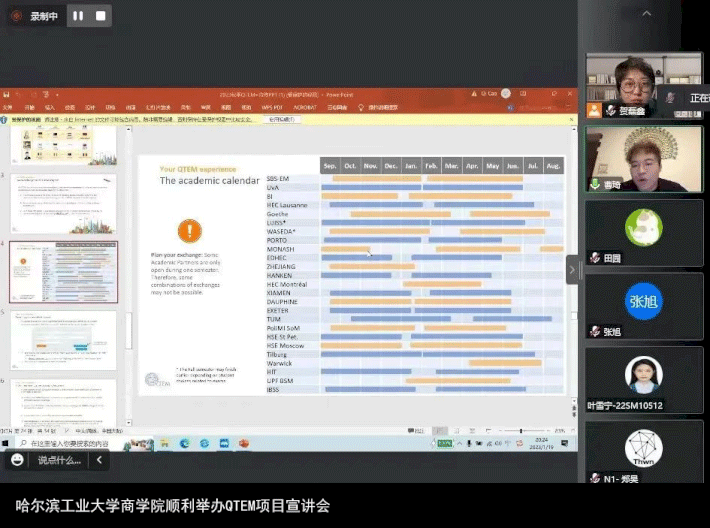Collapse the chat bar with left chevron
The width and height of the screenshot is (710, 528).
(99, 460)
